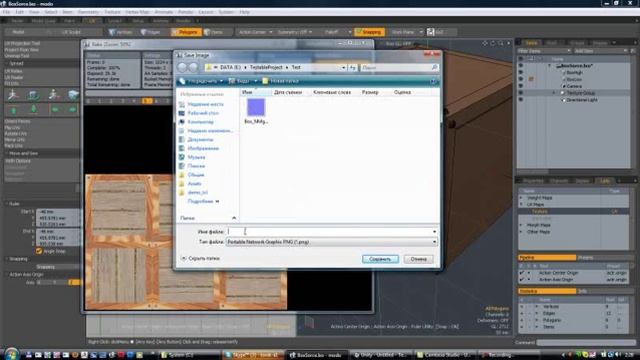This screenshot has width=640, height=360.
Task: Toggle visibility eye of Texture Group
Action: (x=520, y=93)
